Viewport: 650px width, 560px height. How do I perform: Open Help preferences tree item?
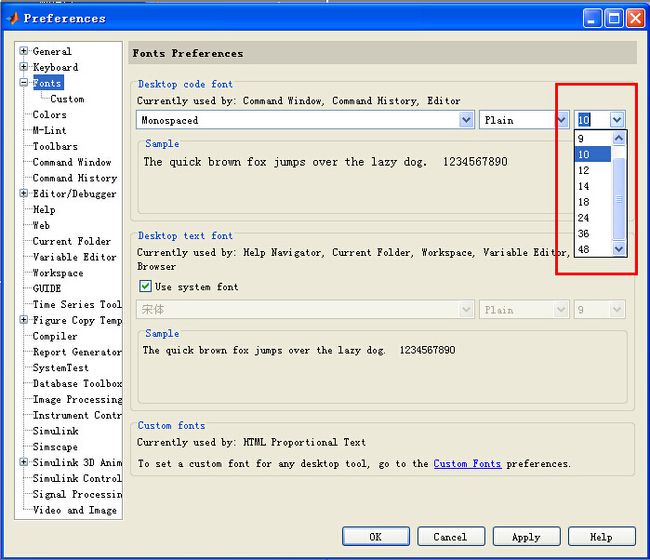tap(44, 209)
